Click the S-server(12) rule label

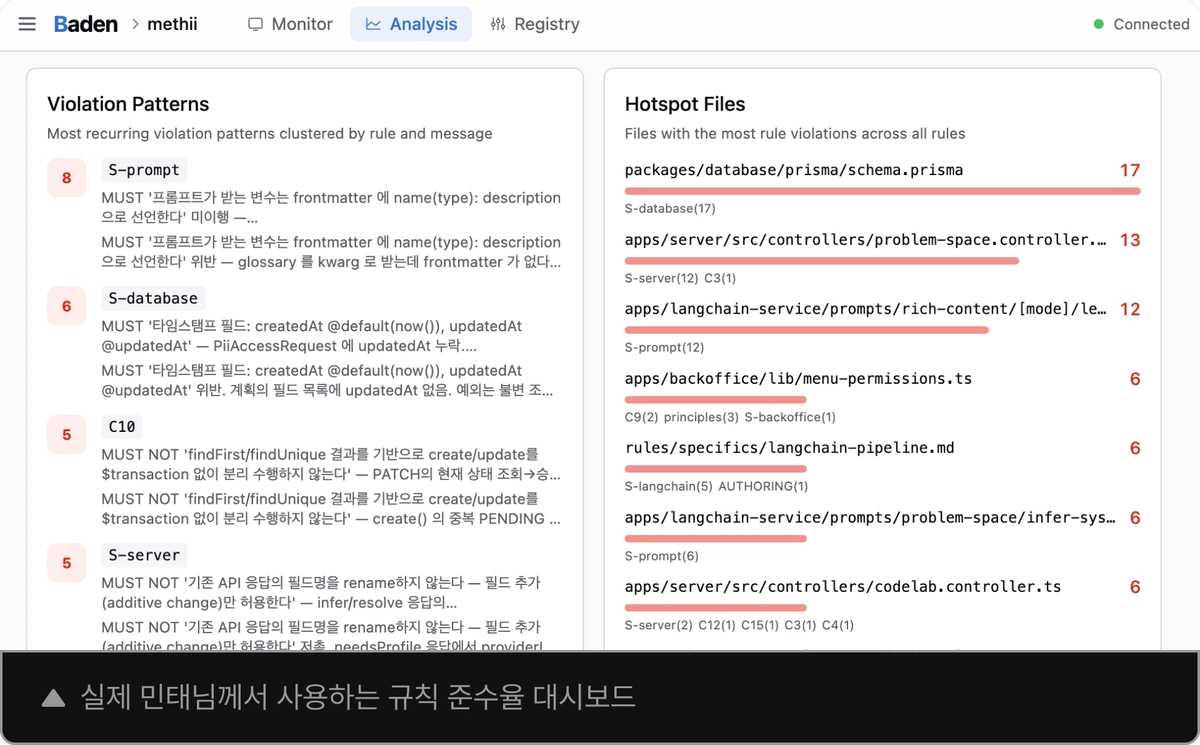tap(661, 278)
